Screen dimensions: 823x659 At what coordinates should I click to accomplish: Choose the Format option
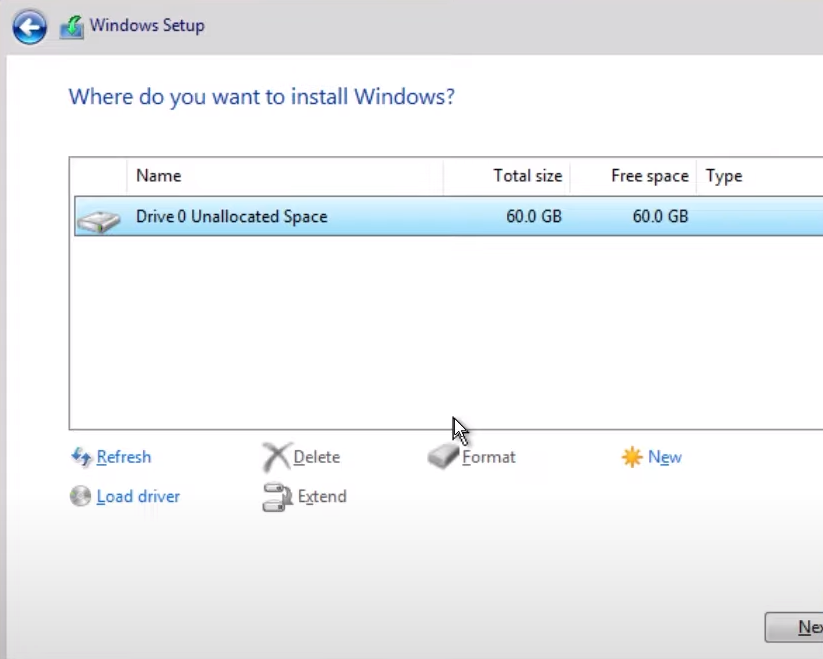489,457
